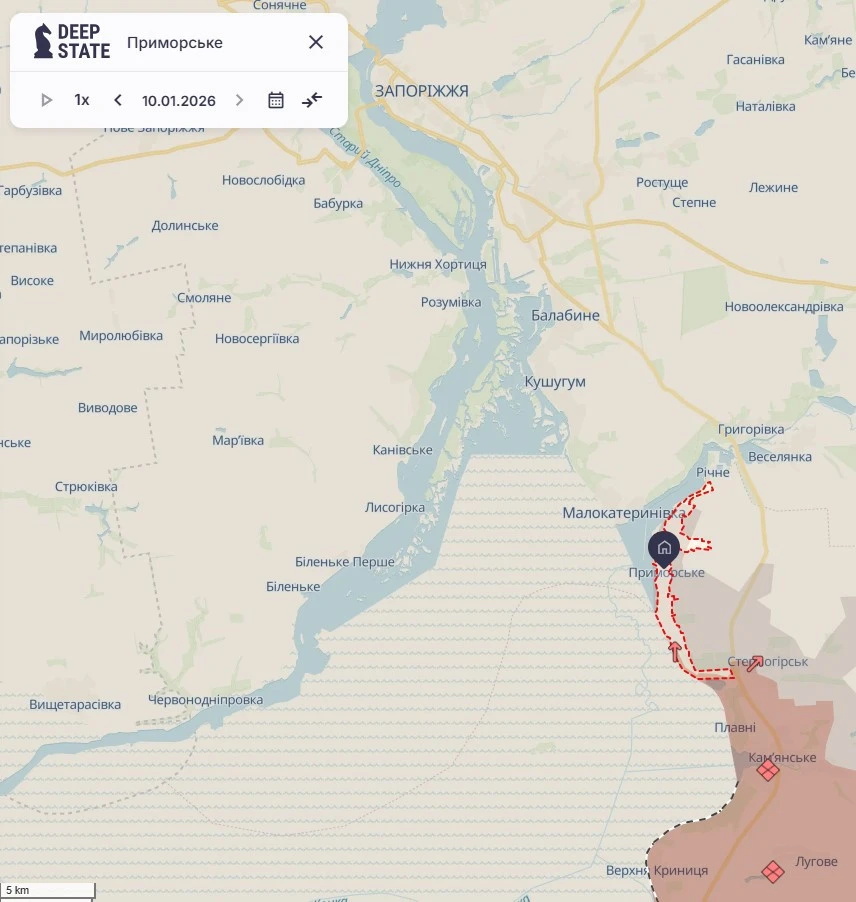
Task: Click the Кушугум town label
Action: tap(555, 381)
